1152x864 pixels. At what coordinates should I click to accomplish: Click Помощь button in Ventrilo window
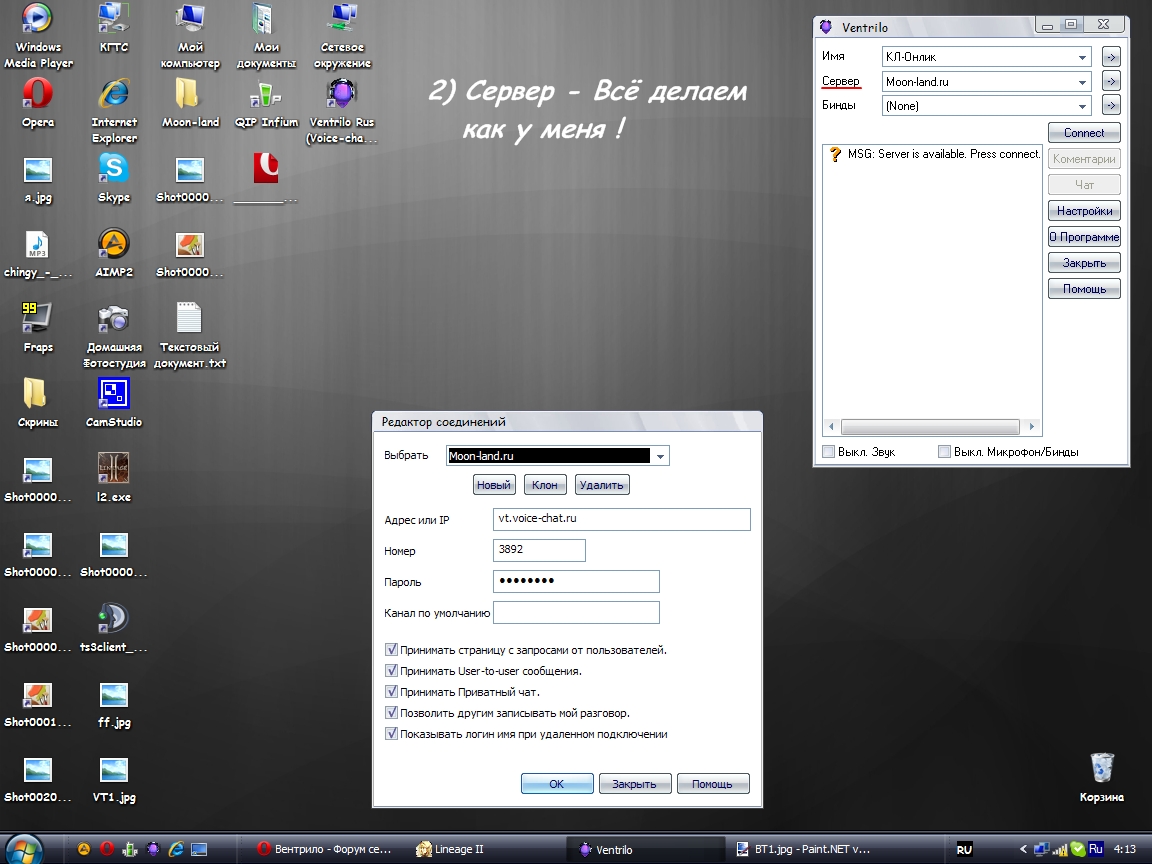[1084, 289]
